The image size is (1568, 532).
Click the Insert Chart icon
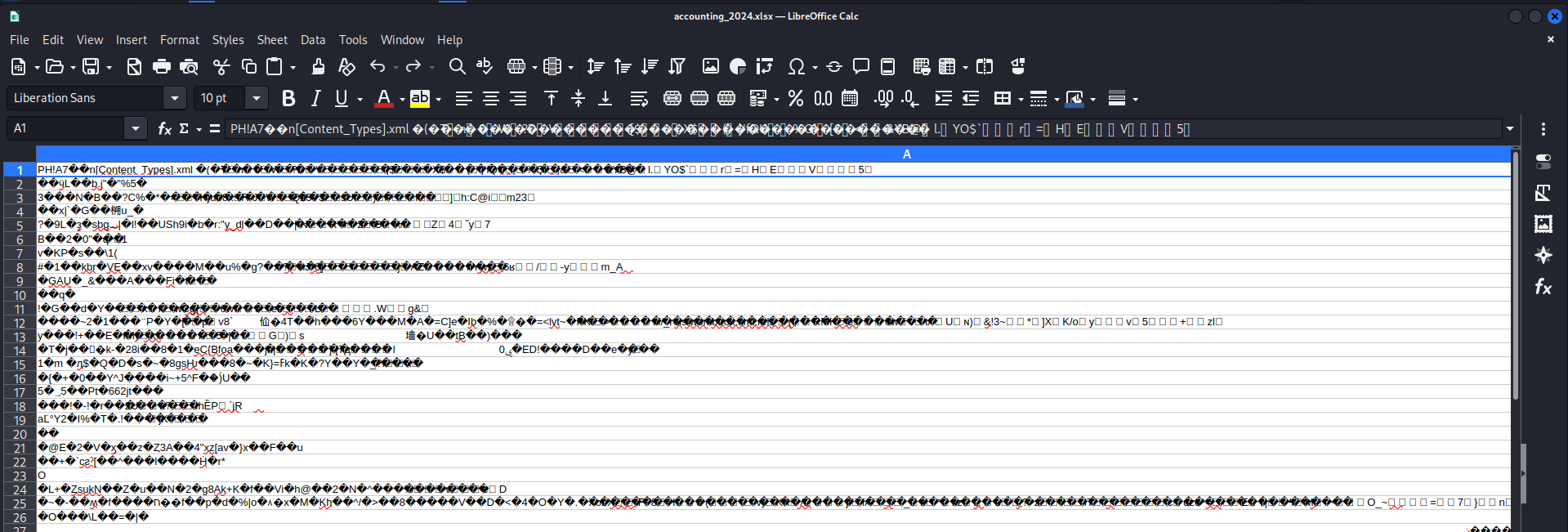(x=738, y=67)
